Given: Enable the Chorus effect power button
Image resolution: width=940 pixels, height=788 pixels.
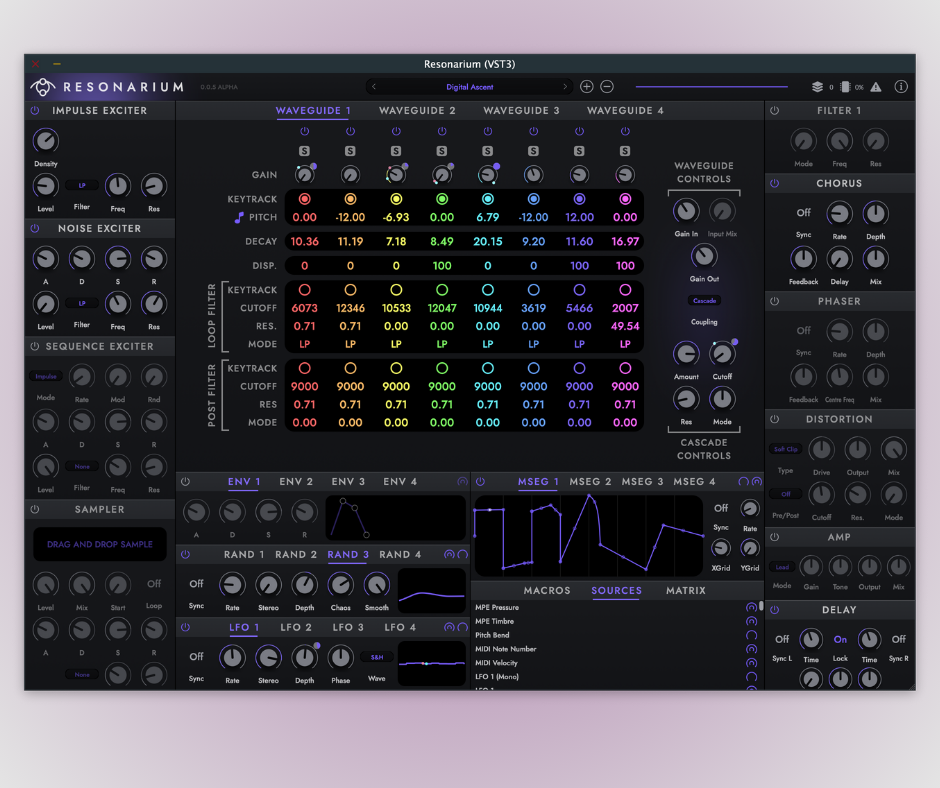Looking at the screenshot, I should pyautogui.click(x=774, y=184).
